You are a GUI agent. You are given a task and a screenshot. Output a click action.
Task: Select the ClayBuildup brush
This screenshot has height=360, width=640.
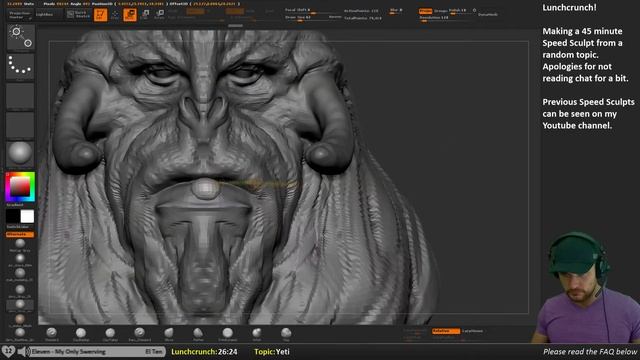pyautogui.click(x=81, y=334)
